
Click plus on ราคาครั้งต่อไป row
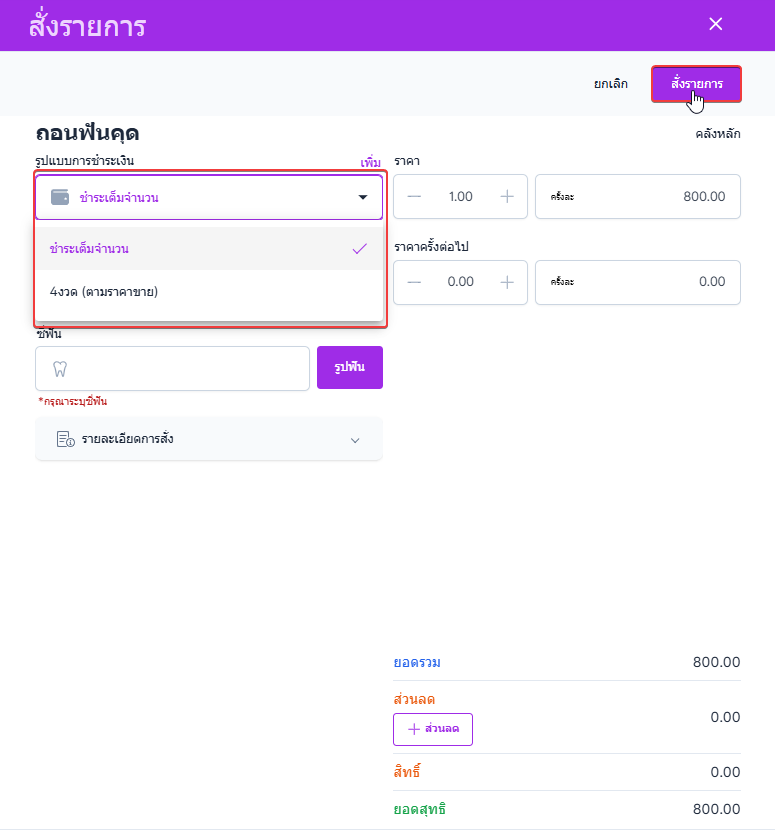pos(507,282)
